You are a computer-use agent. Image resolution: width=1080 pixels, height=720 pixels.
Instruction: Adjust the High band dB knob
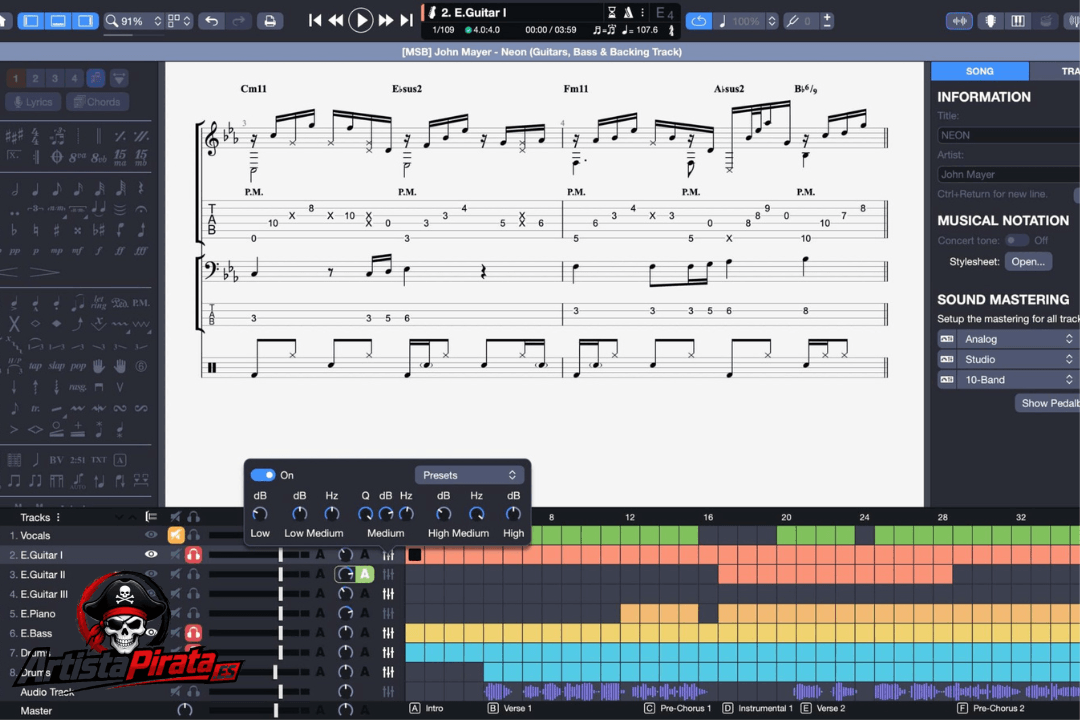[513, 513]
